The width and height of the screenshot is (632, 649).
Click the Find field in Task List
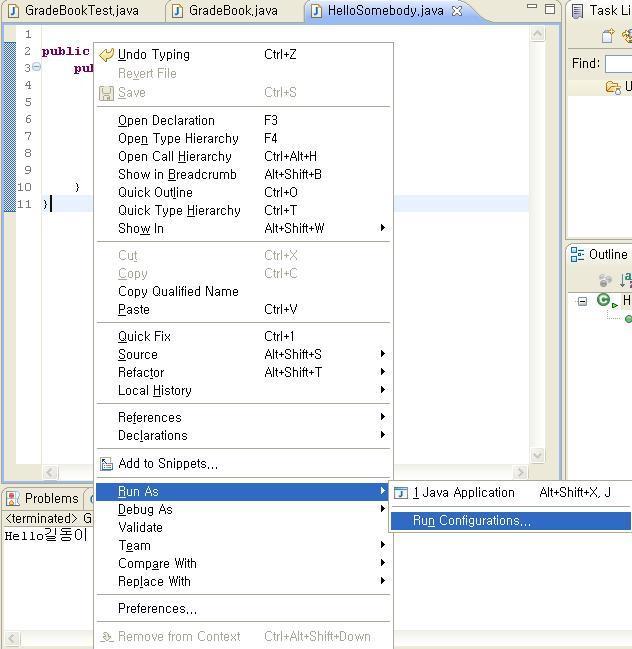[x=618, y=64]
